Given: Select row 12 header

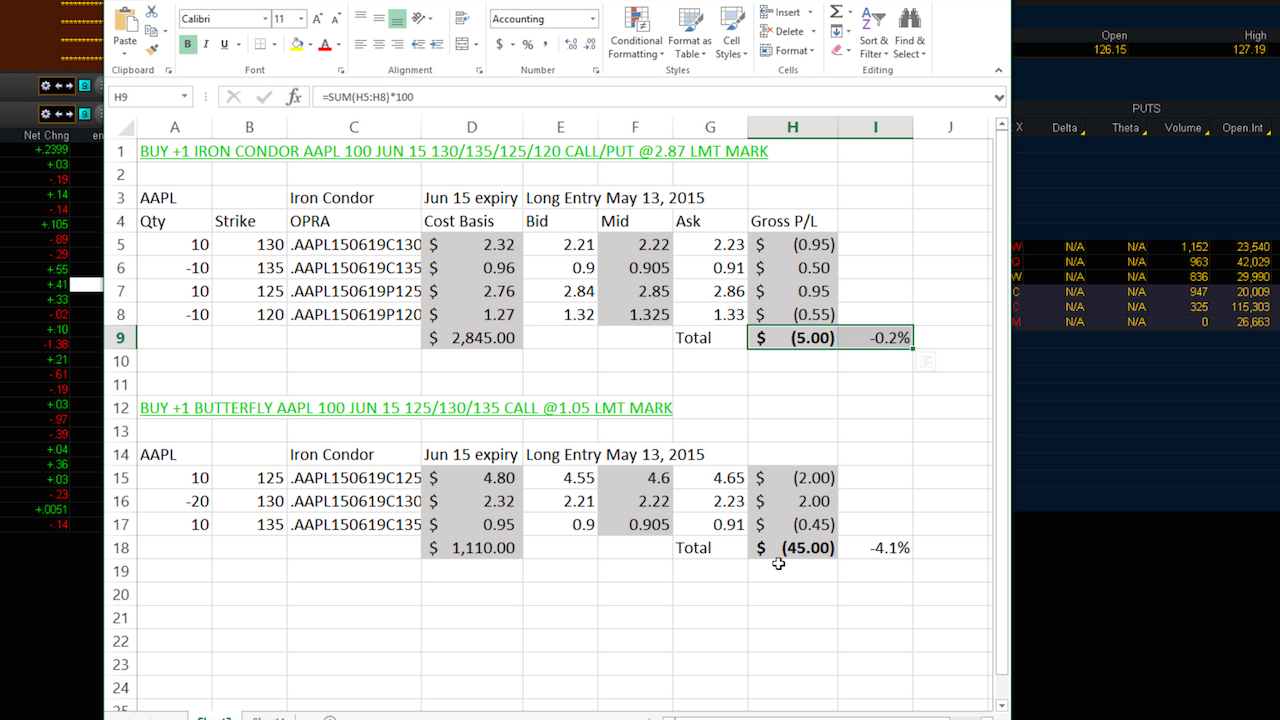Looking at the screenshot, I should click(120, 408).
